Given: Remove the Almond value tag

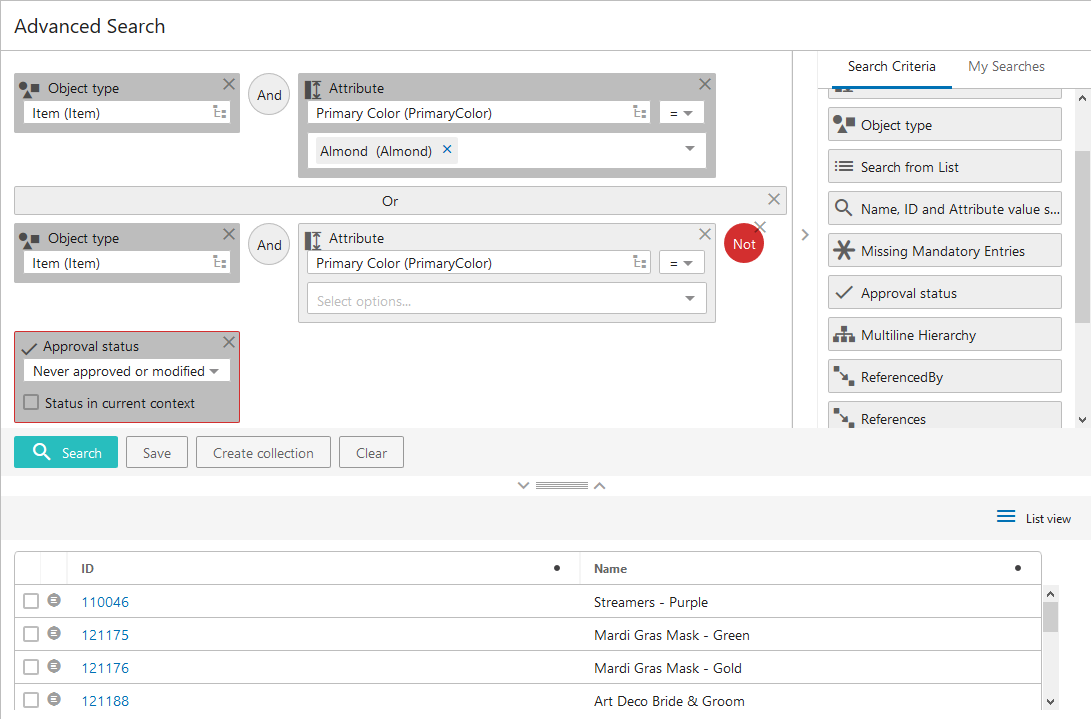Looking at the screenshot, I should [x=447, y=150].
